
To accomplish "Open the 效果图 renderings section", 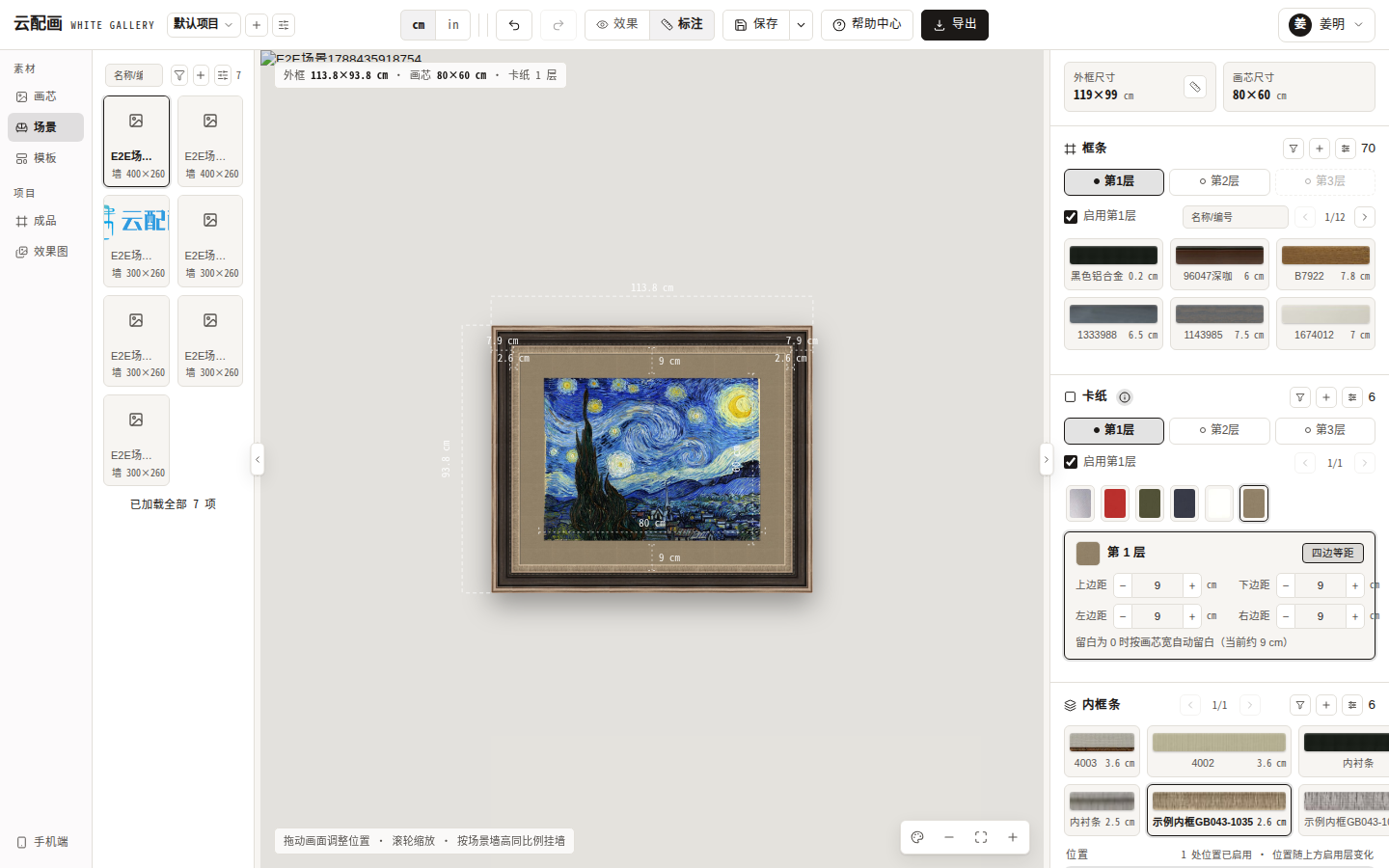I will [x=45, y=252].
